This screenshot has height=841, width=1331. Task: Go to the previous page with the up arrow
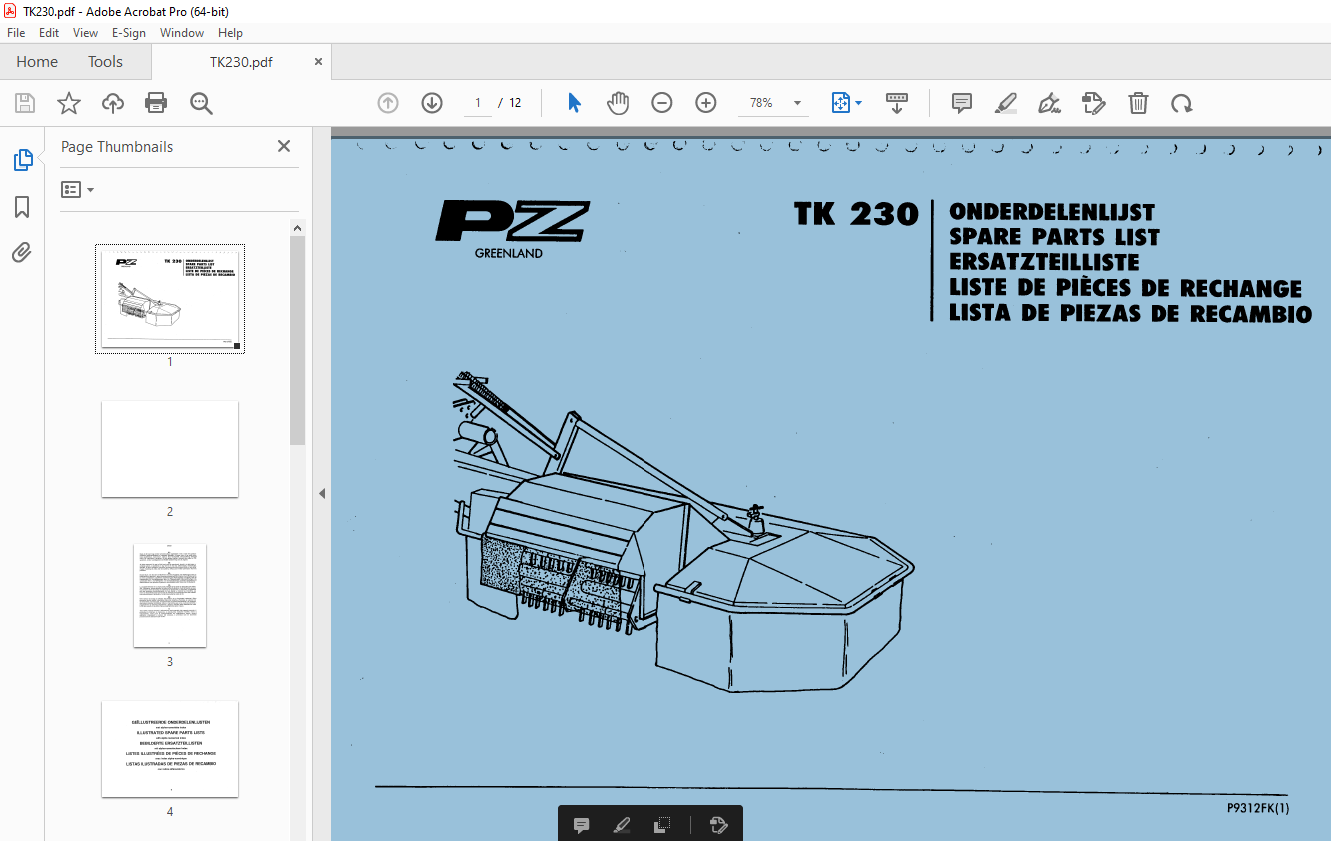tap(388, 103)
